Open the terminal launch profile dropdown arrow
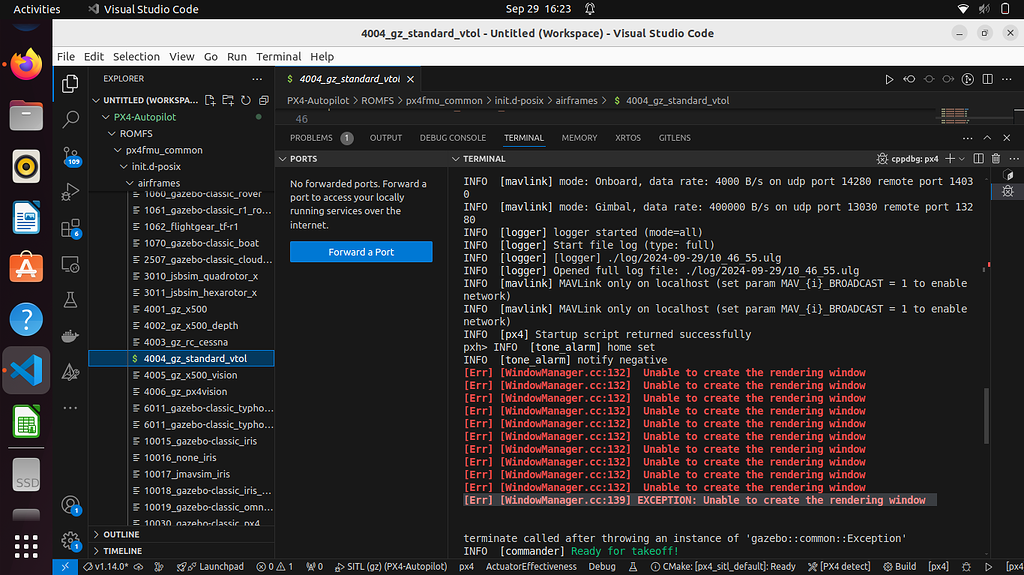The width and height of the screenshot is (1024, 575). coord(962,159)
